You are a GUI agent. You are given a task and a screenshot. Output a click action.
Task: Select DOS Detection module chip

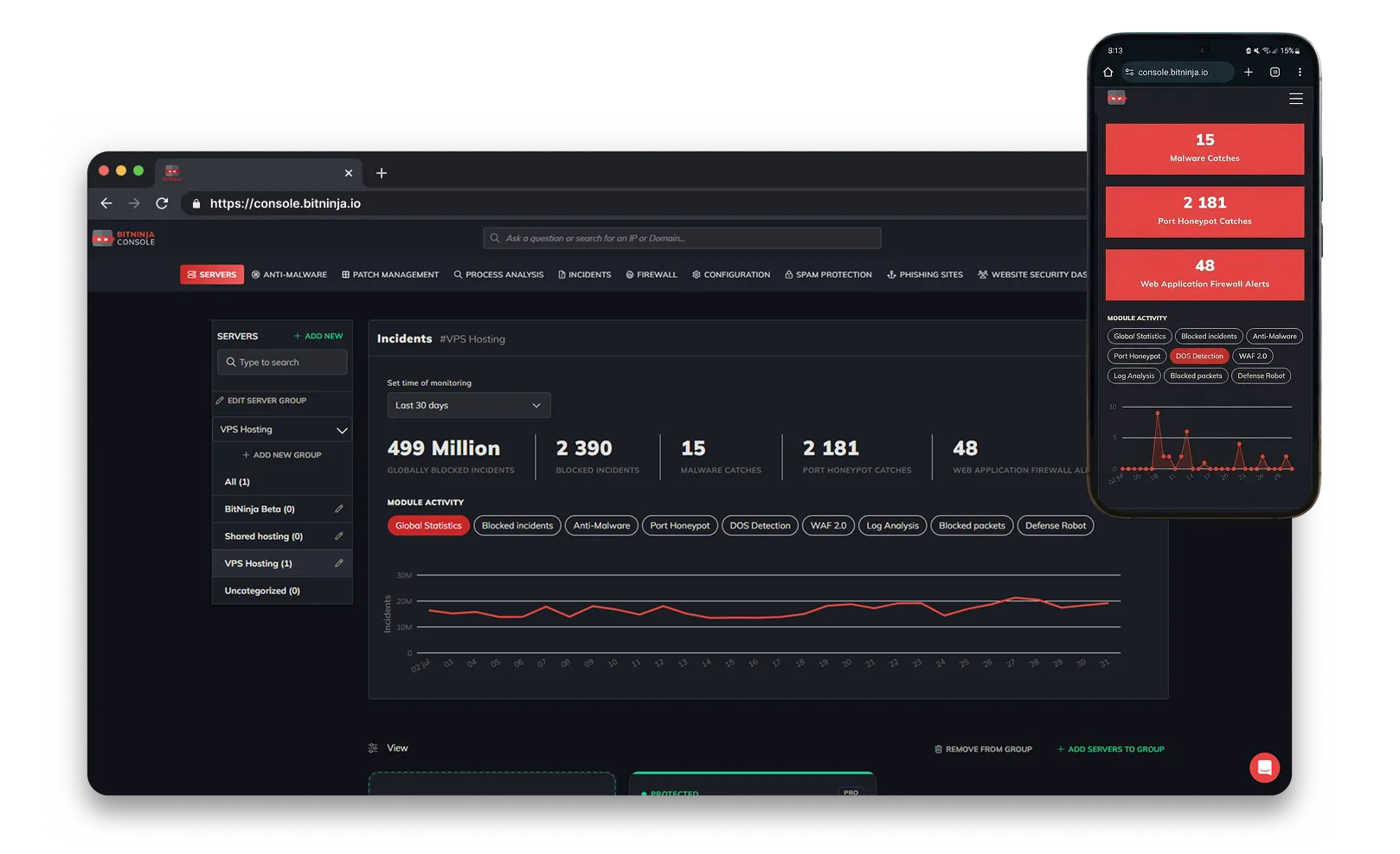(760, 525)
